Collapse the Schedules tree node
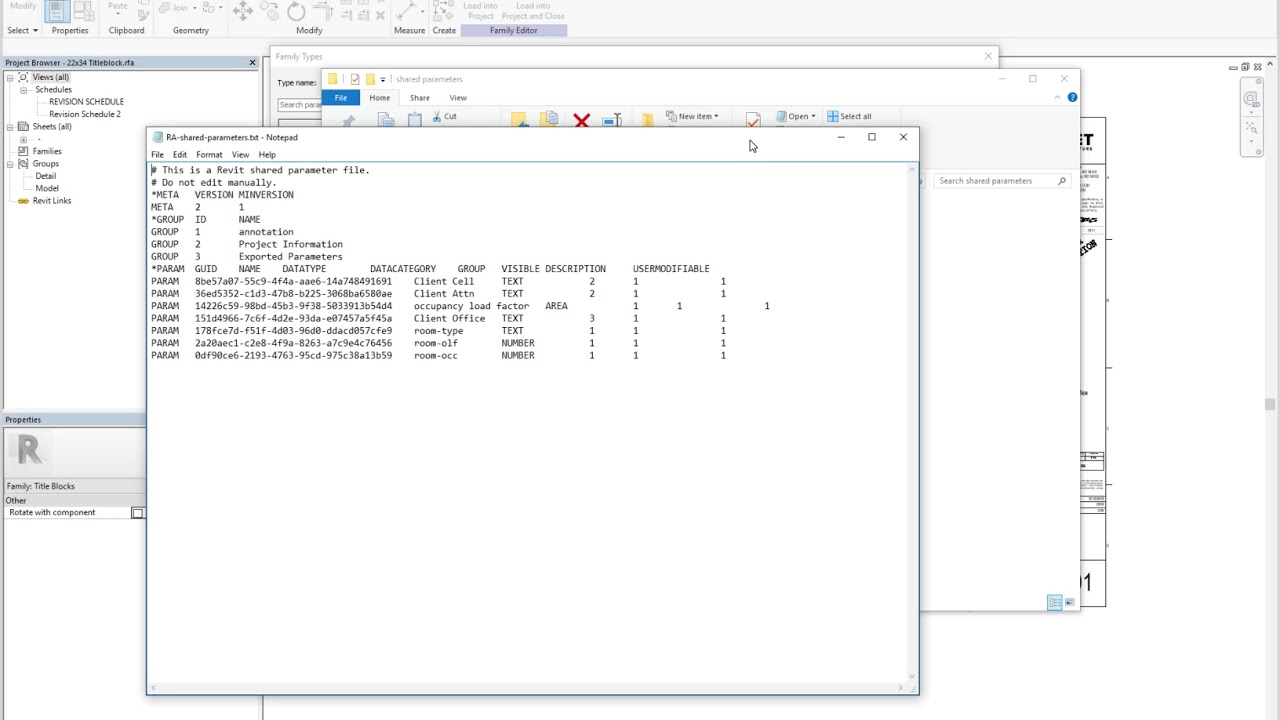The width and height of the screenshot is (1280, 720). (x=23, y=89)
